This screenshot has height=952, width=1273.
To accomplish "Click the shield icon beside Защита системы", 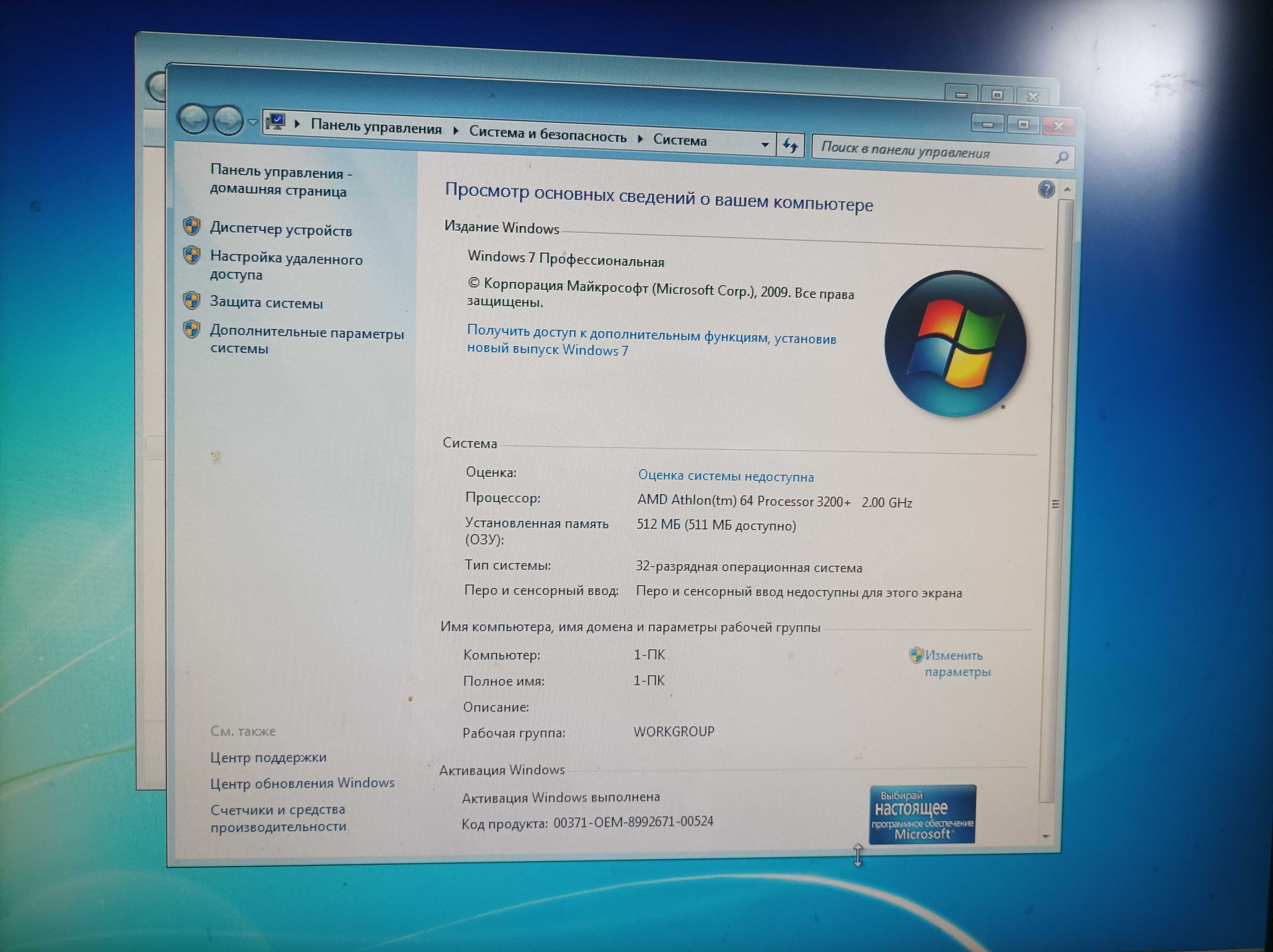I will pos(192,300).
